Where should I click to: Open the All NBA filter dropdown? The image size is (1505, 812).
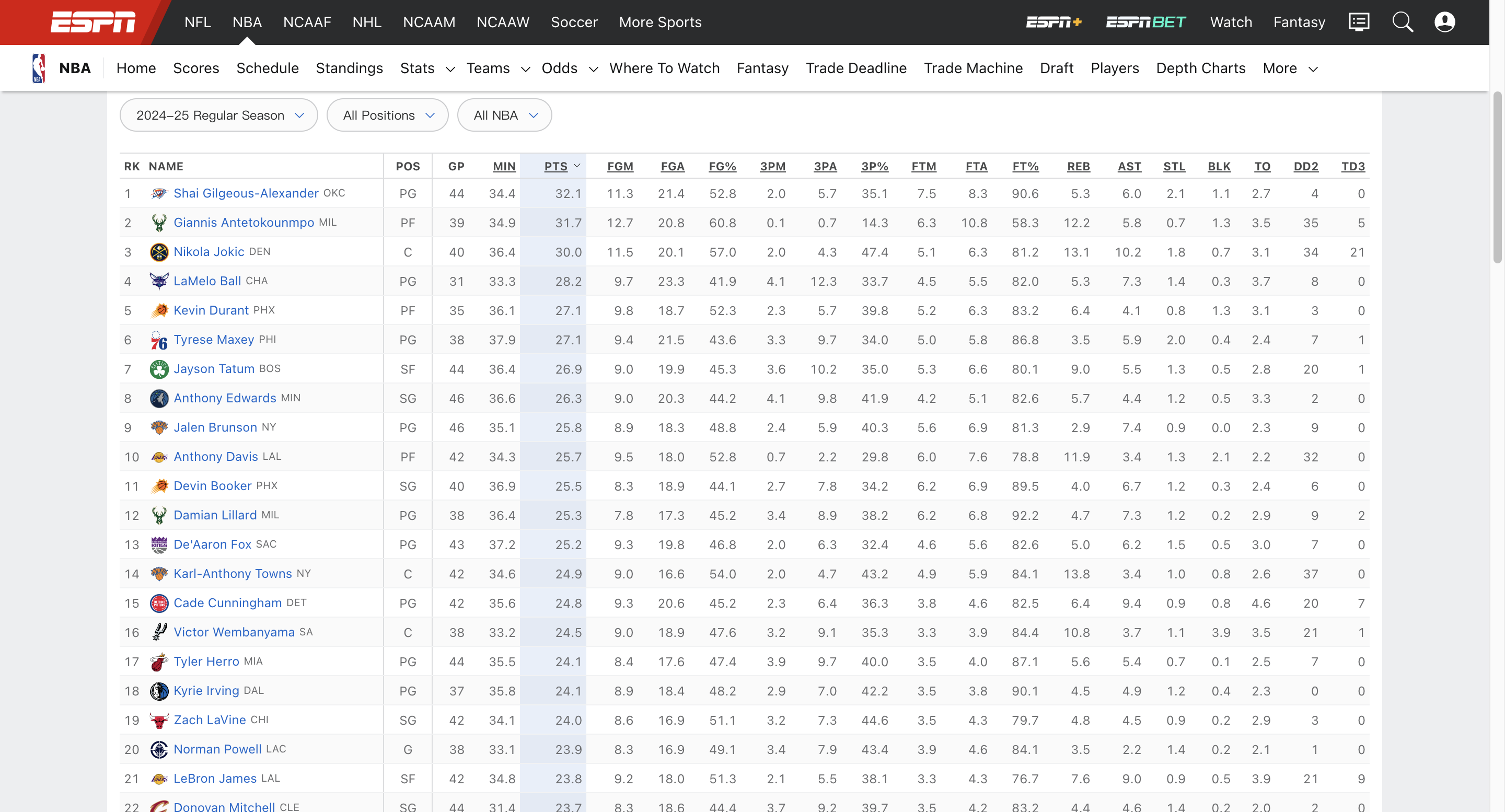(504, 115)
